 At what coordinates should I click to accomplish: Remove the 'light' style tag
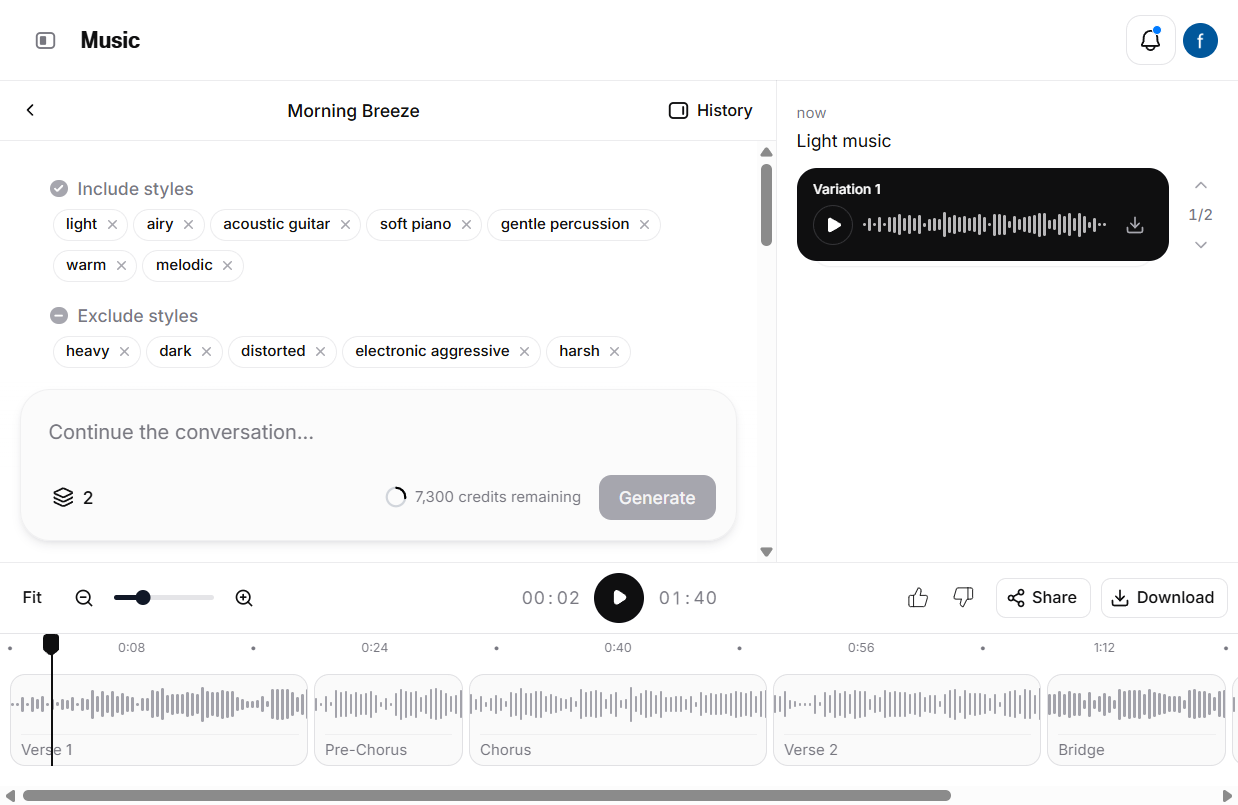coord(112,225)
